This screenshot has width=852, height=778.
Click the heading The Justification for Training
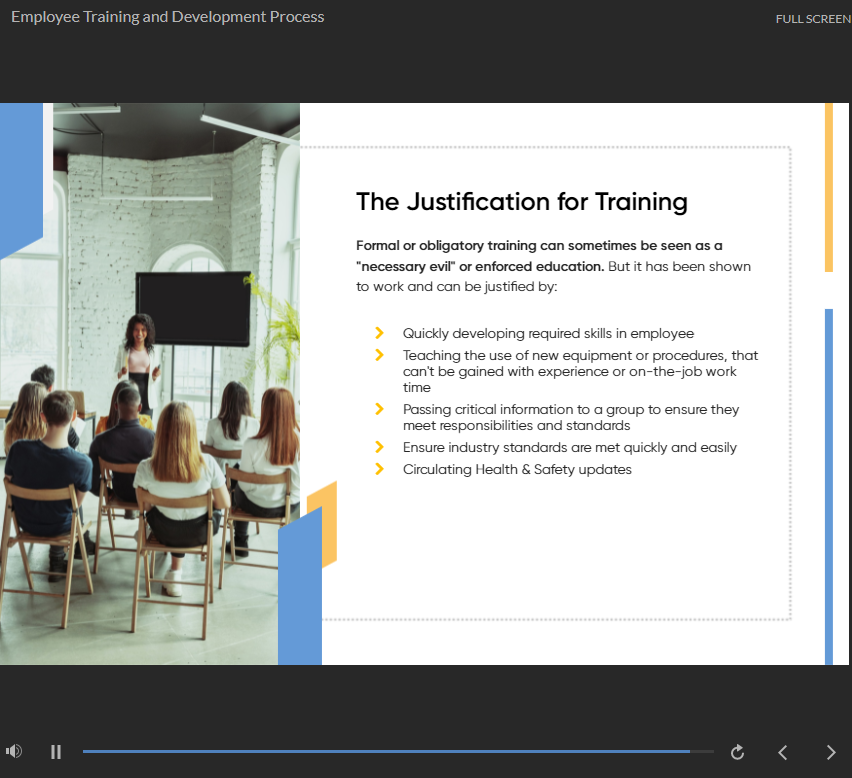click(x=522, y=202)
